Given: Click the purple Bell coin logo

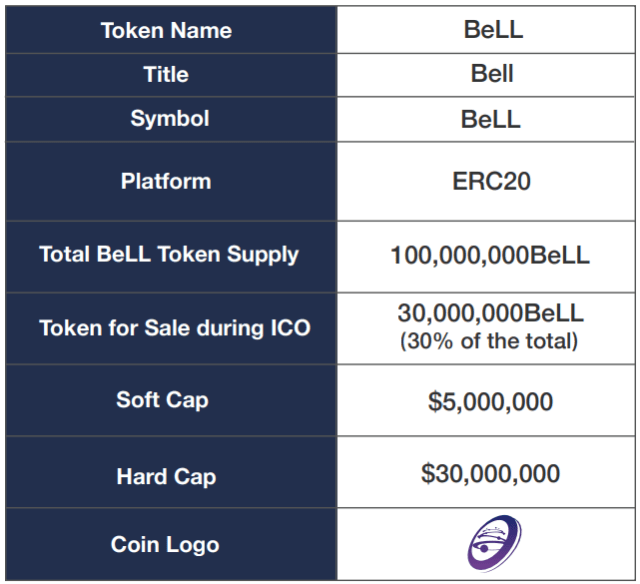Looking at the screenshot, I should 494,543.
